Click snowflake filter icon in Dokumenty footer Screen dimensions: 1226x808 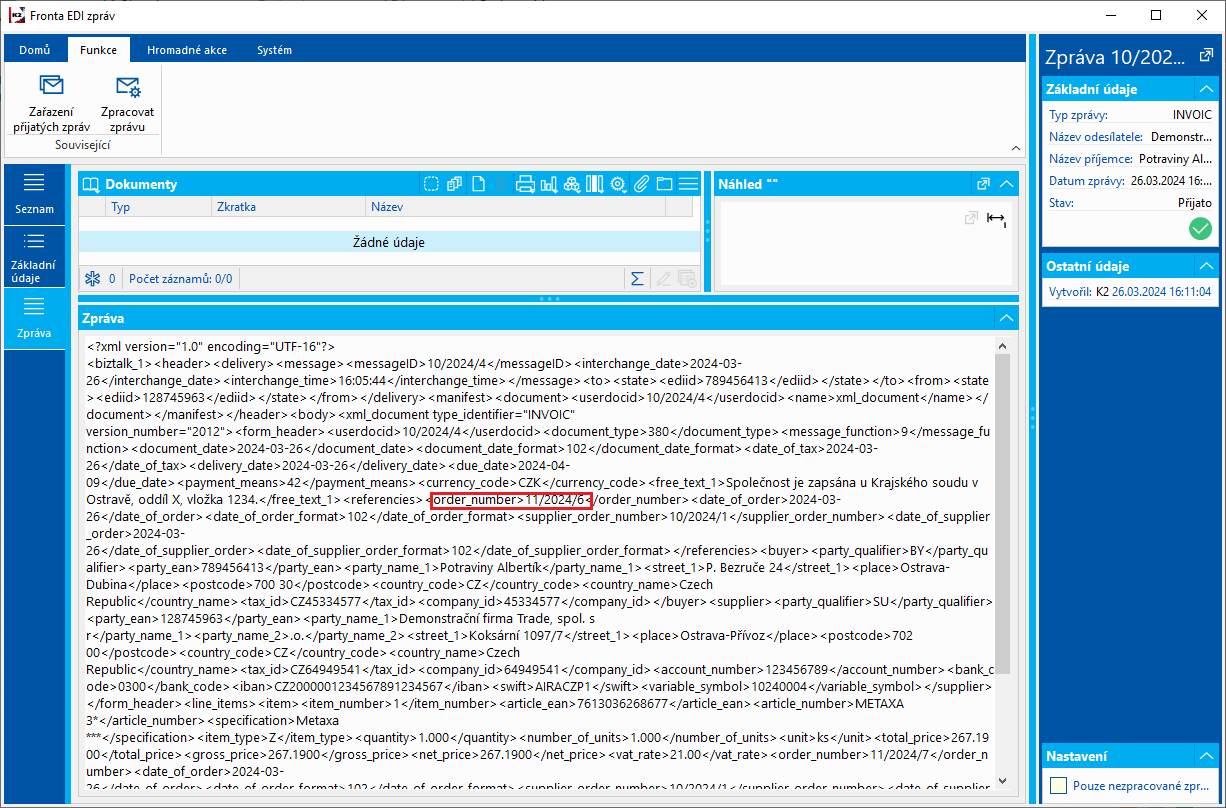coord(92,279)
